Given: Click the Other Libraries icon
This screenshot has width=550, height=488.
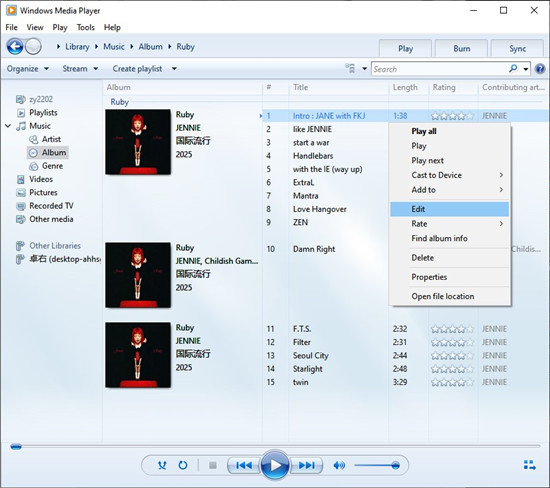Looking at the screenshot, I should (20, 246).
